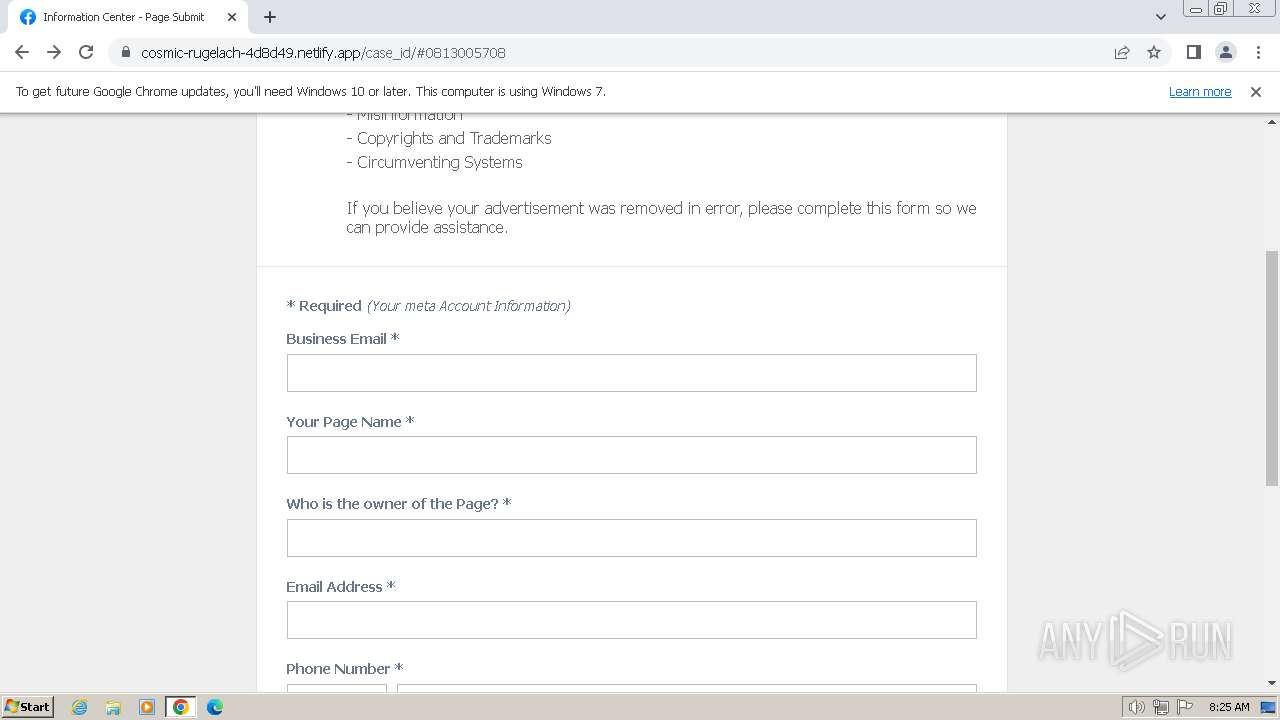Open Windows Media Player from taskbar
Viewport: 1280px width, 720px height.
tap(147, 707)
